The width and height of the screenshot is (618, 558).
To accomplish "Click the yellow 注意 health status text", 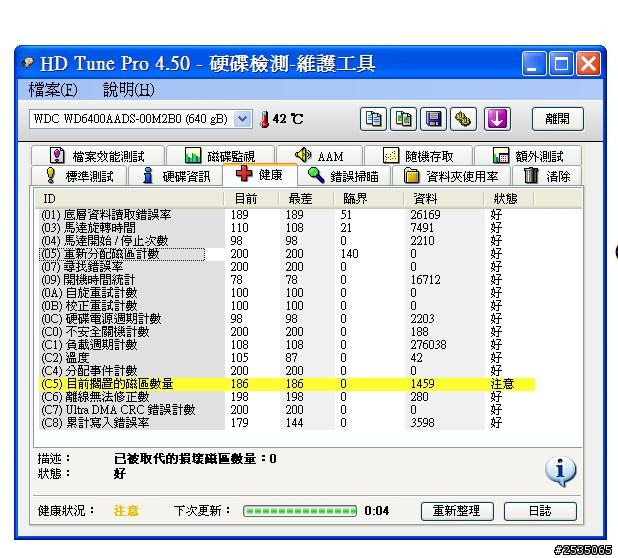I will (126, 511).
